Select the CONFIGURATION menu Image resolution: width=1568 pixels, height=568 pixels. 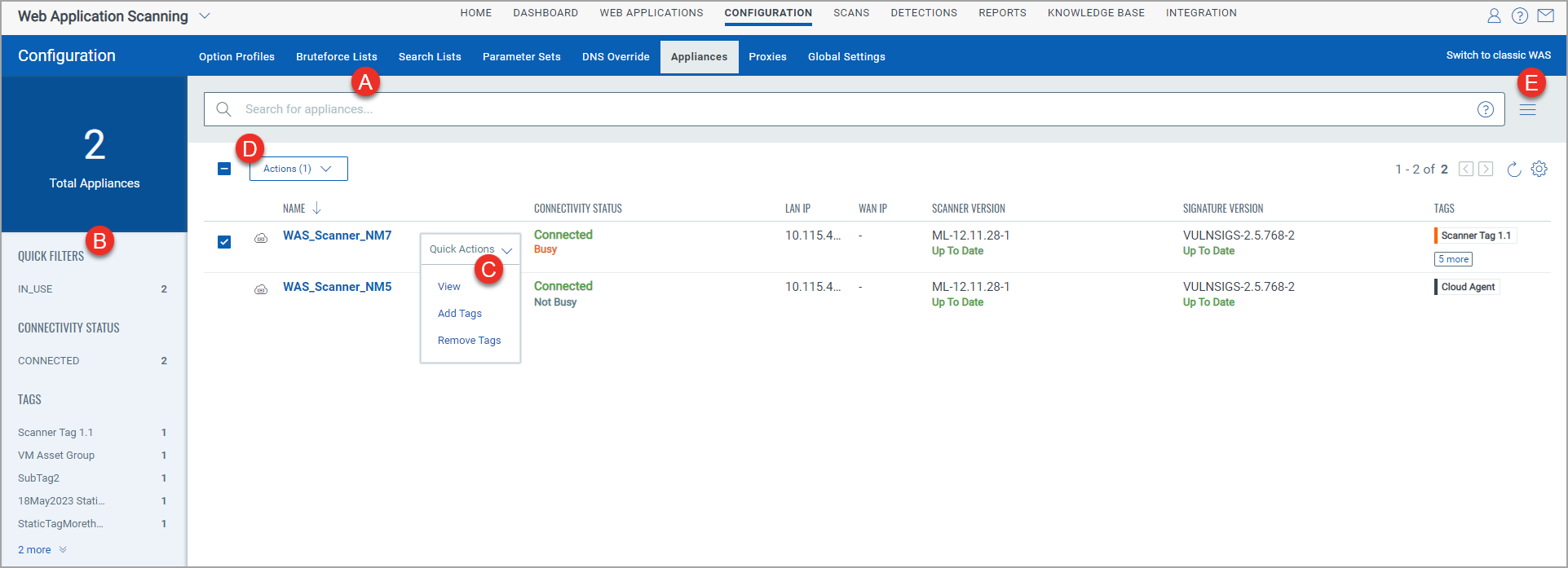(768, 13)
